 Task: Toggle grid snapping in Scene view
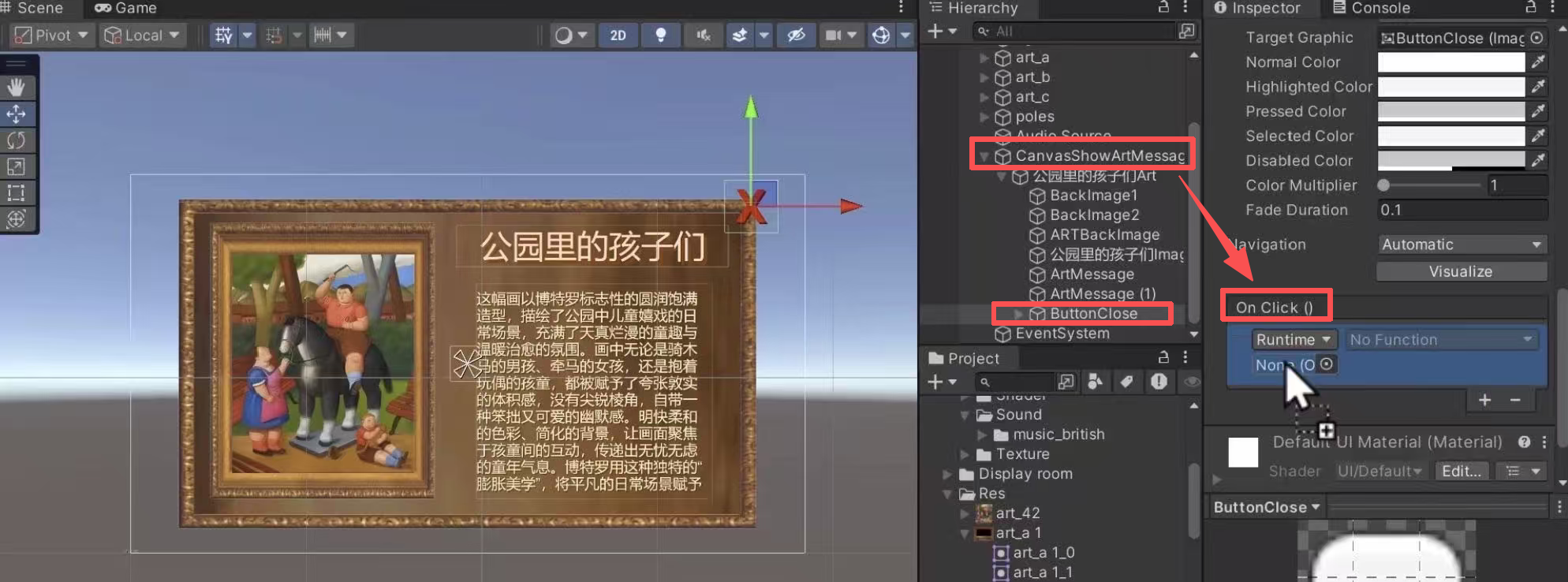click(274, 35)
